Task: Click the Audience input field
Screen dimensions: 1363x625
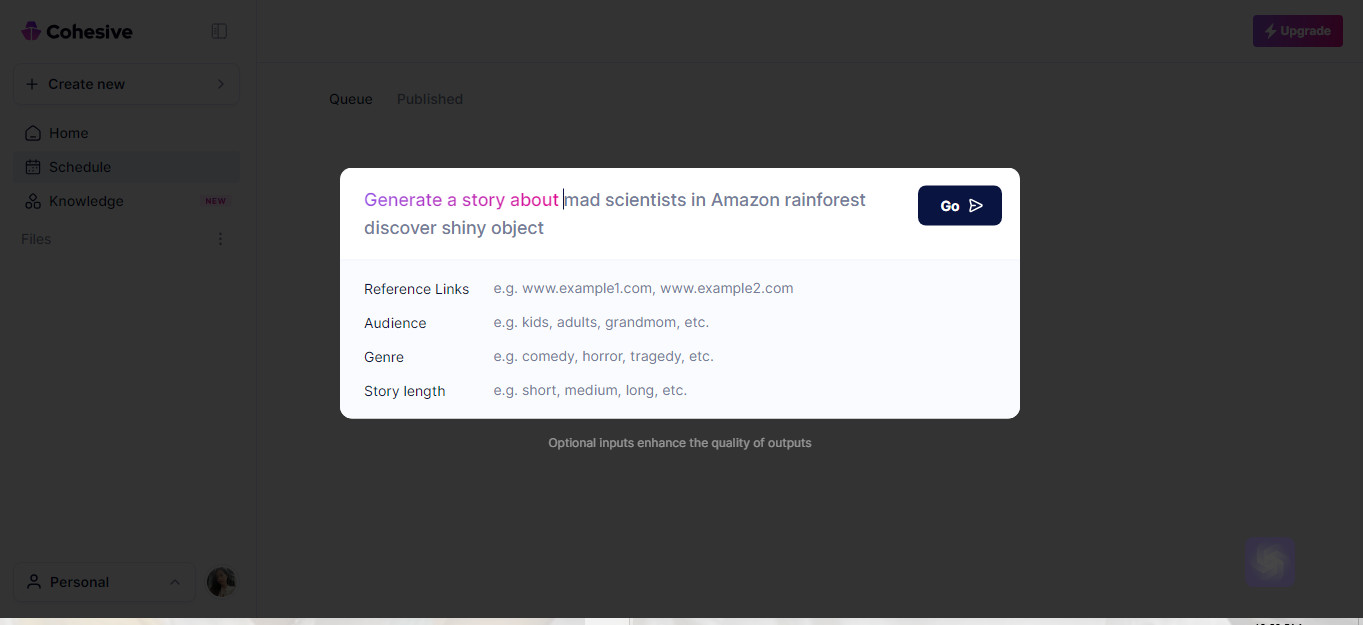Action: 745,322
